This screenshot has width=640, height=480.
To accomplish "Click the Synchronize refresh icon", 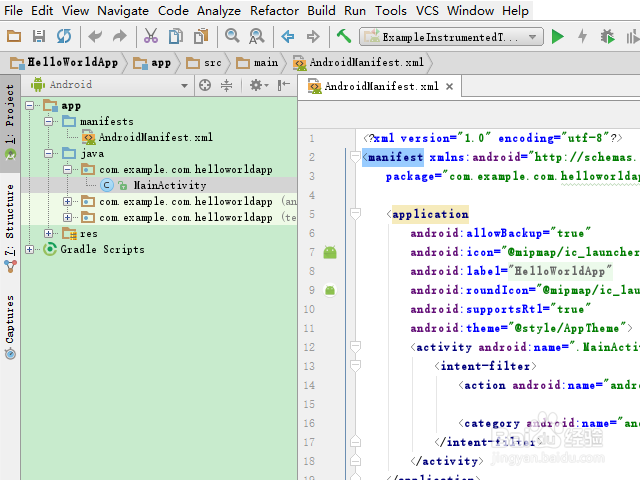I will [64, 37].
